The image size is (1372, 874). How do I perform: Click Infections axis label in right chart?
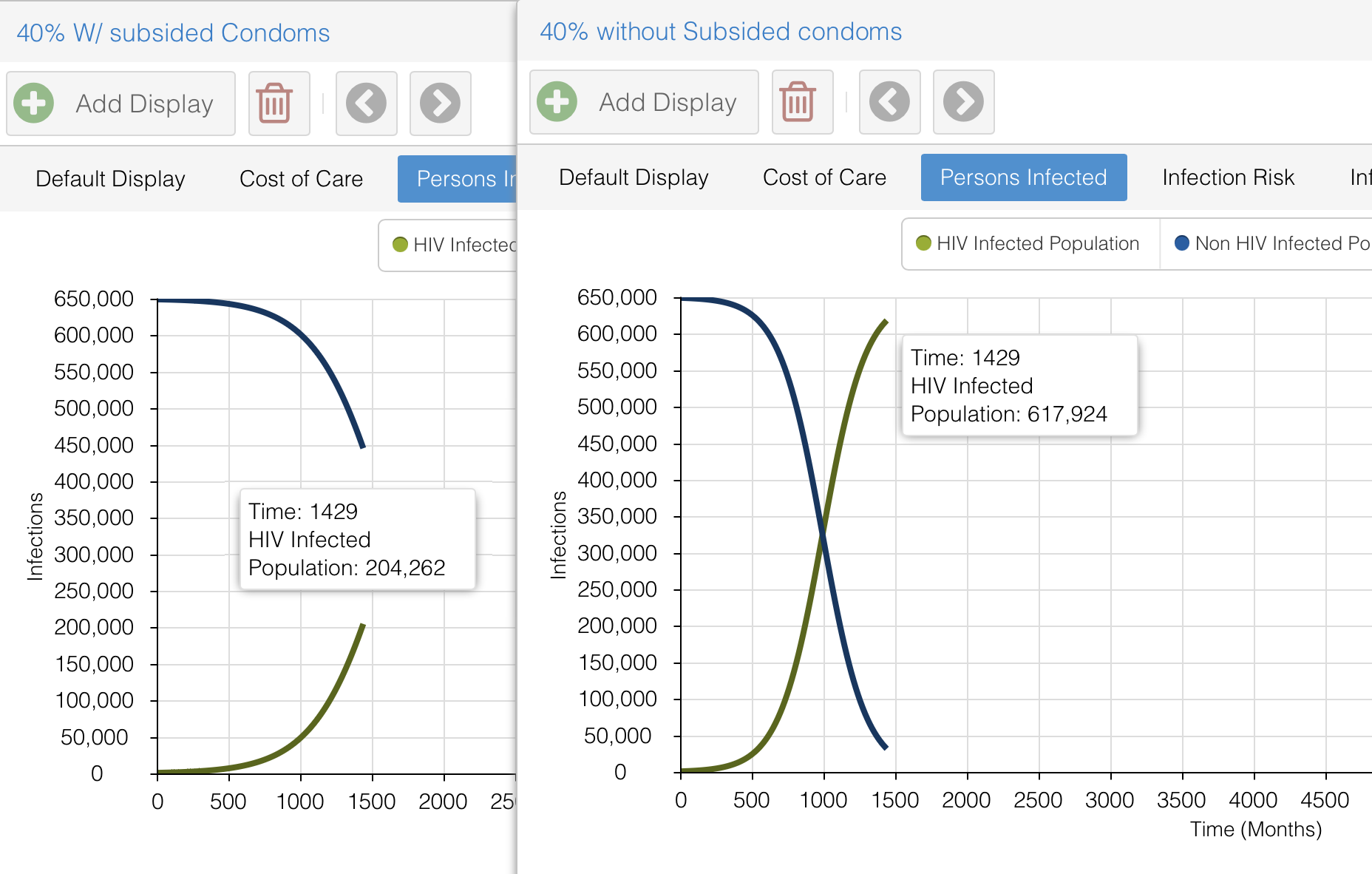pyautogui.click(x=558, y=534)
